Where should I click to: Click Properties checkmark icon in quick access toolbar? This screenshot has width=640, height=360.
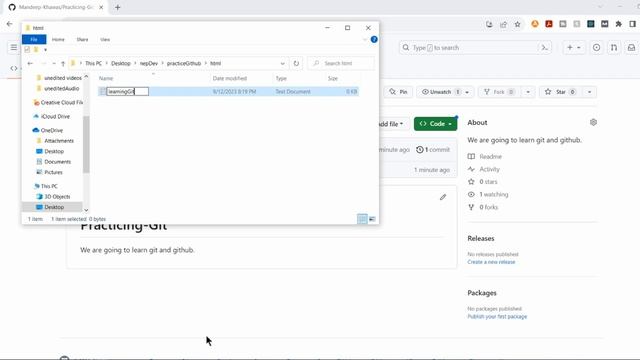click(27, 50)
